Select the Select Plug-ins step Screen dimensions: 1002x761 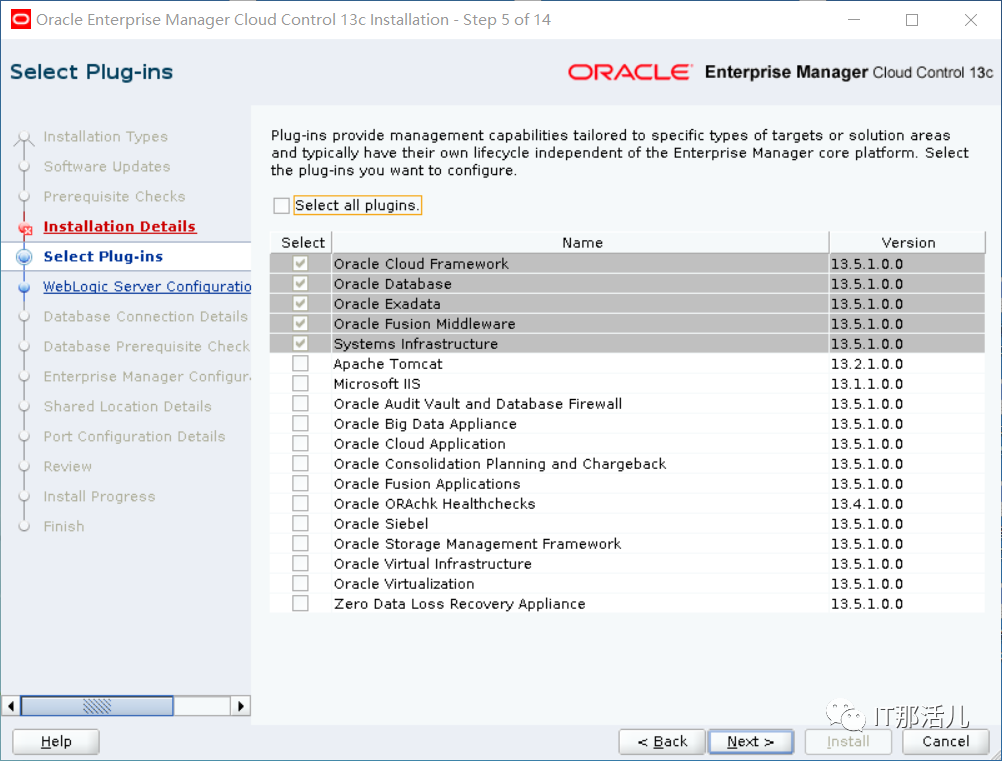[x=103, y=256]
